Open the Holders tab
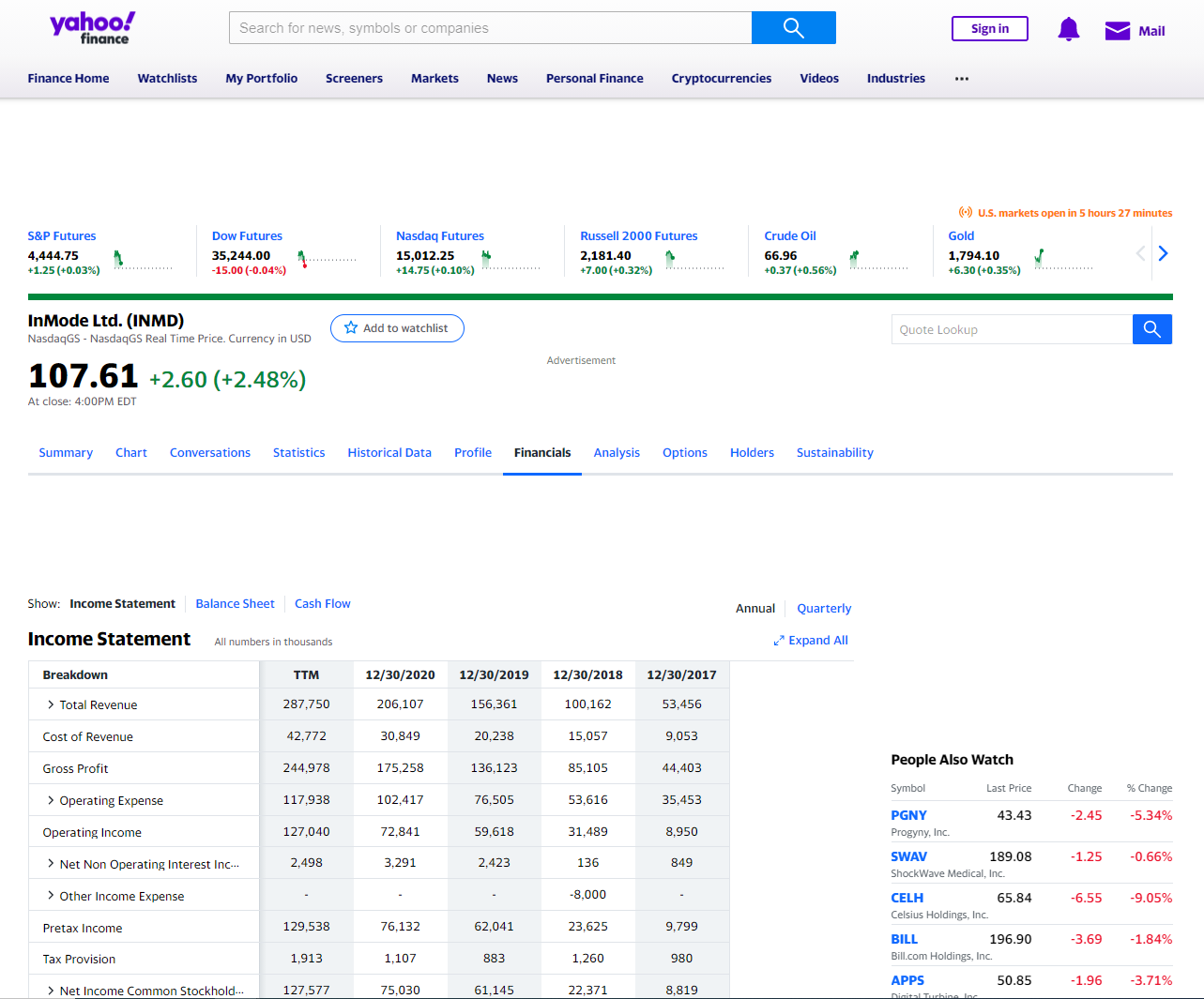 [x=752, y=453]
